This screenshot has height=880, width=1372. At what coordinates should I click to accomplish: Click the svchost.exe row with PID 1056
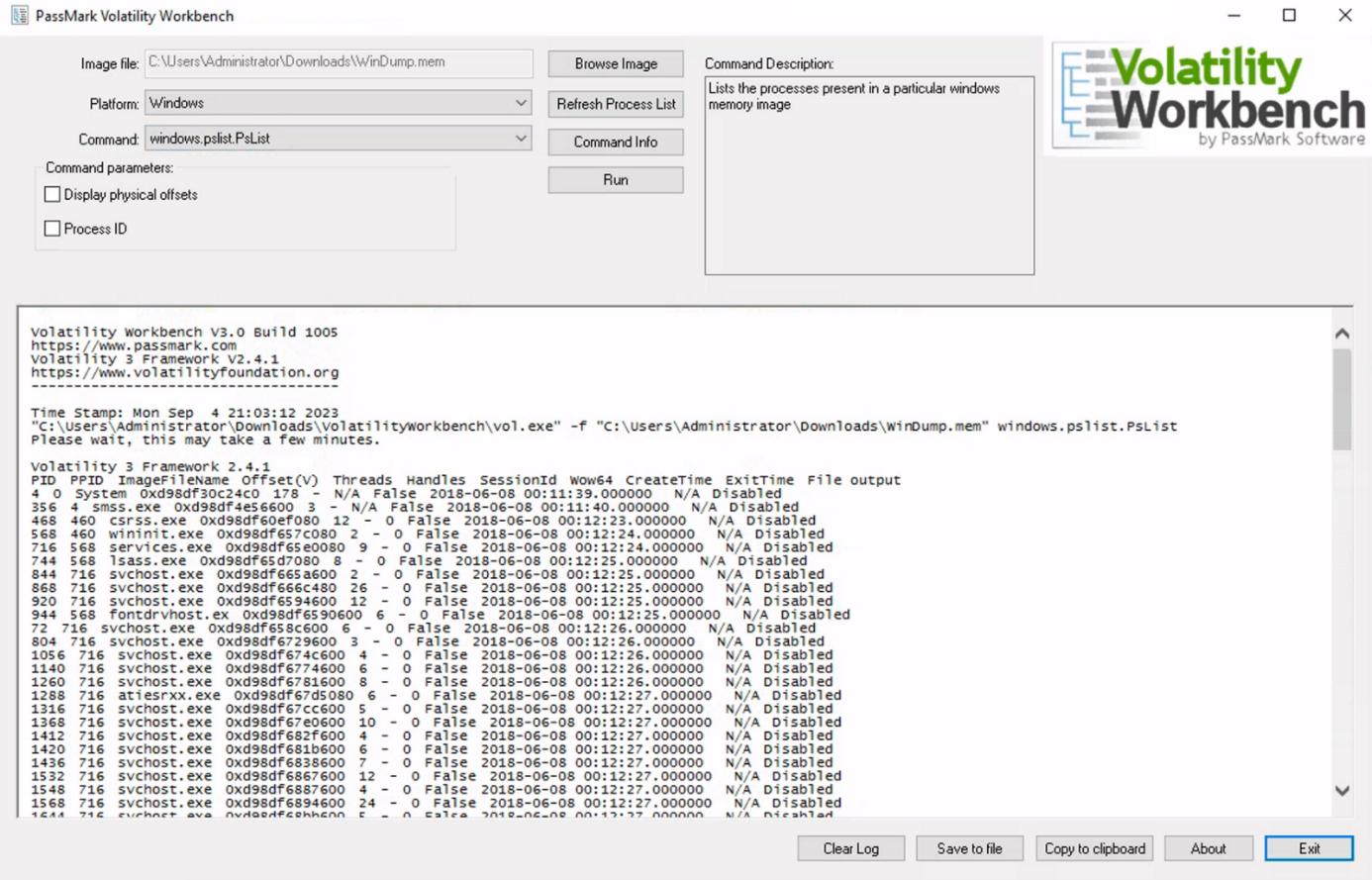click(x=432, y=655)
